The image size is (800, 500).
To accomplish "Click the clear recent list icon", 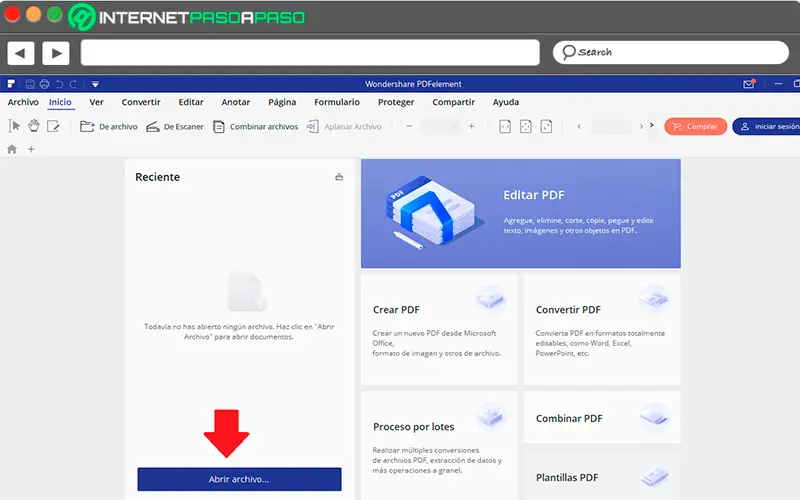I will [339, 177].
